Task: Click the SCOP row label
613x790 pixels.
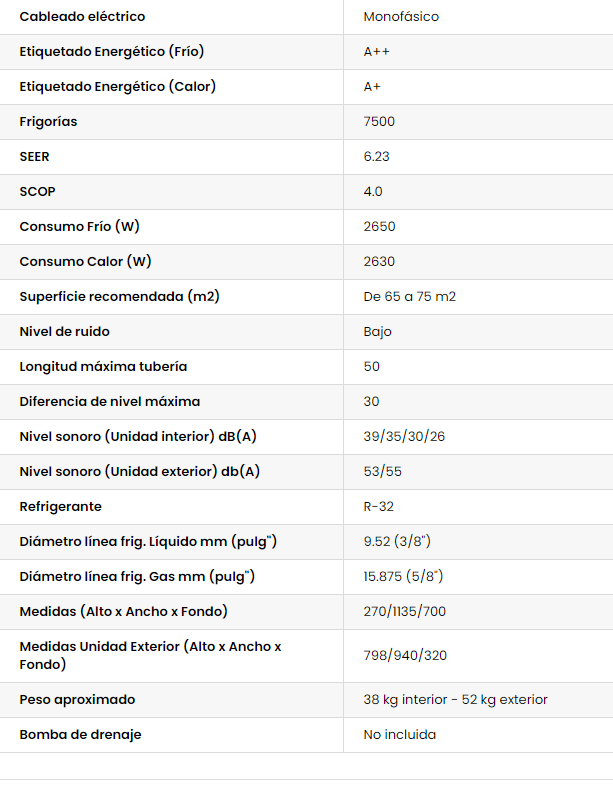Action: tap(34, 192)
